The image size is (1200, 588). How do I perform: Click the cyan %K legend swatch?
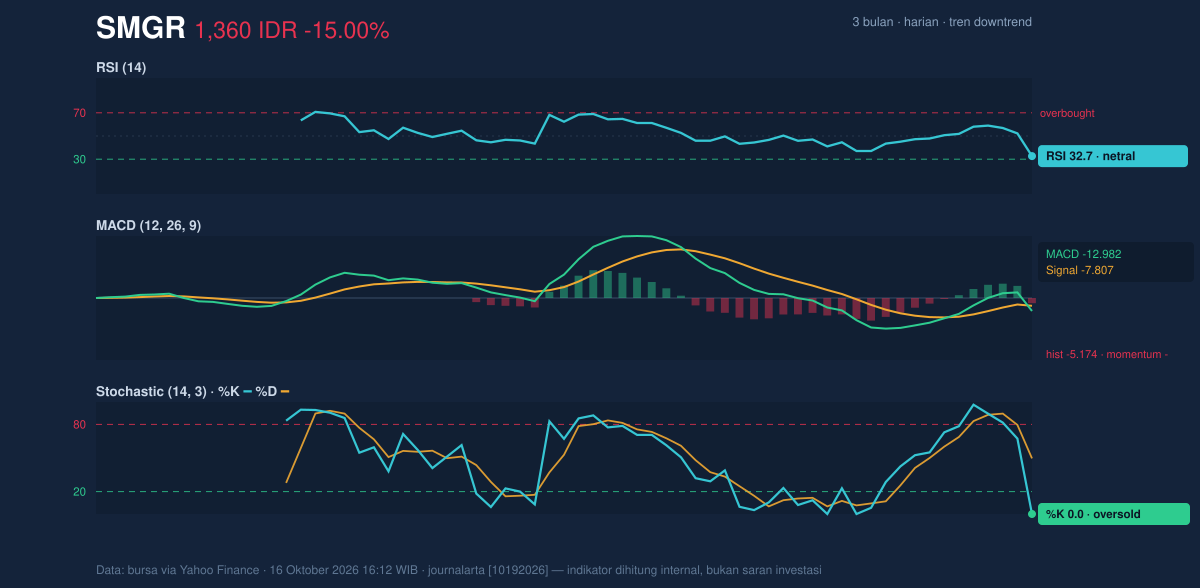[x=247, y=391]
